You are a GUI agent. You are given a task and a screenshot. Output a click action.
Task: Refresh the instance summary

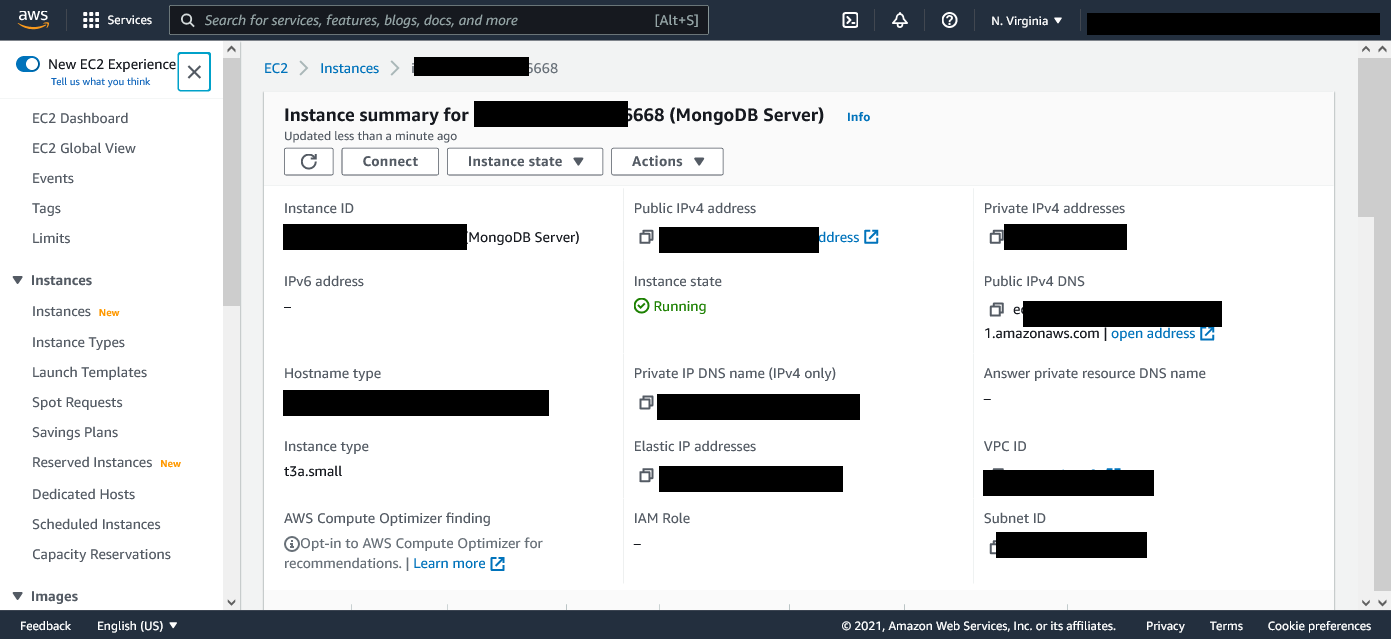coord(309,161)
